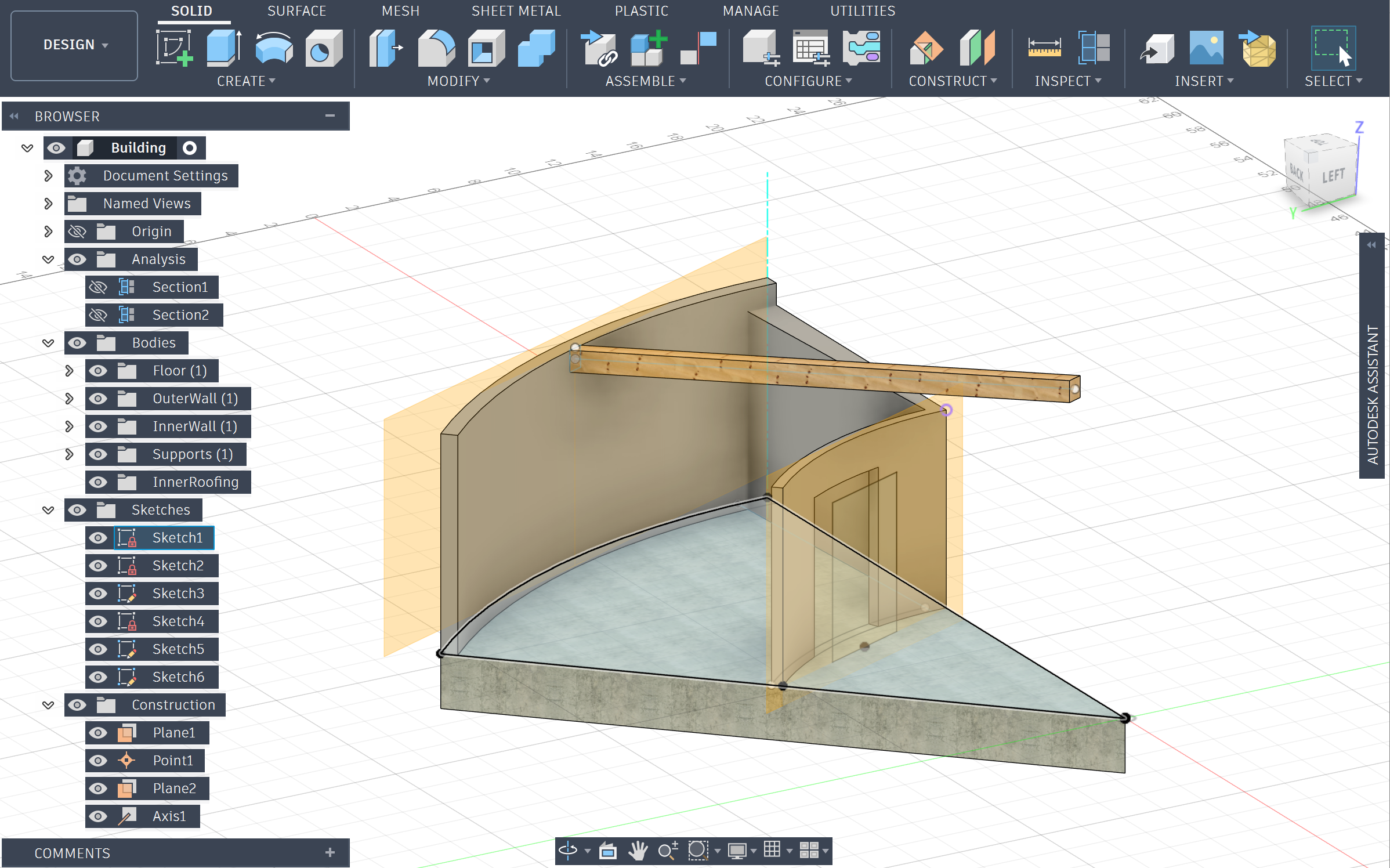Select the Offset Plane construct tool
This screenshot has height=868, width=1390.
926,48
